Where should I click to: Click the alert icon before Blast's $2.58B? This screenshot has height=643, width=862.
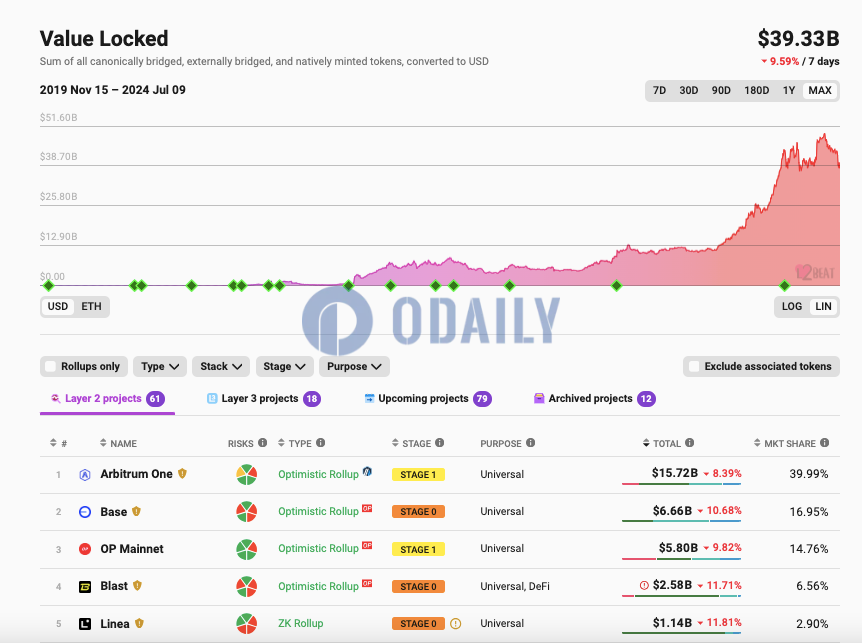pyautogui.click(x=644, y=585)
